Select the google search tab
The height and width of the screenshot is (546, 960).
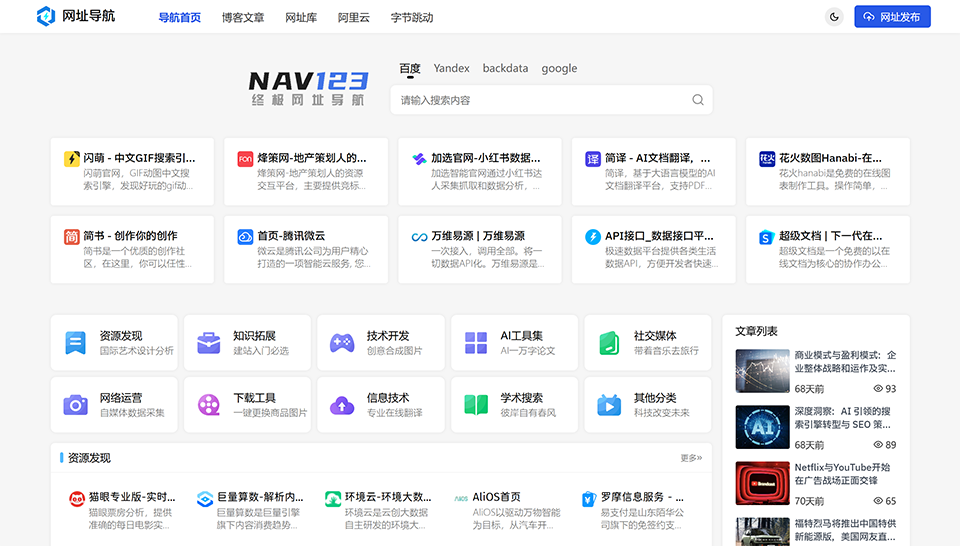click(559, 69)
